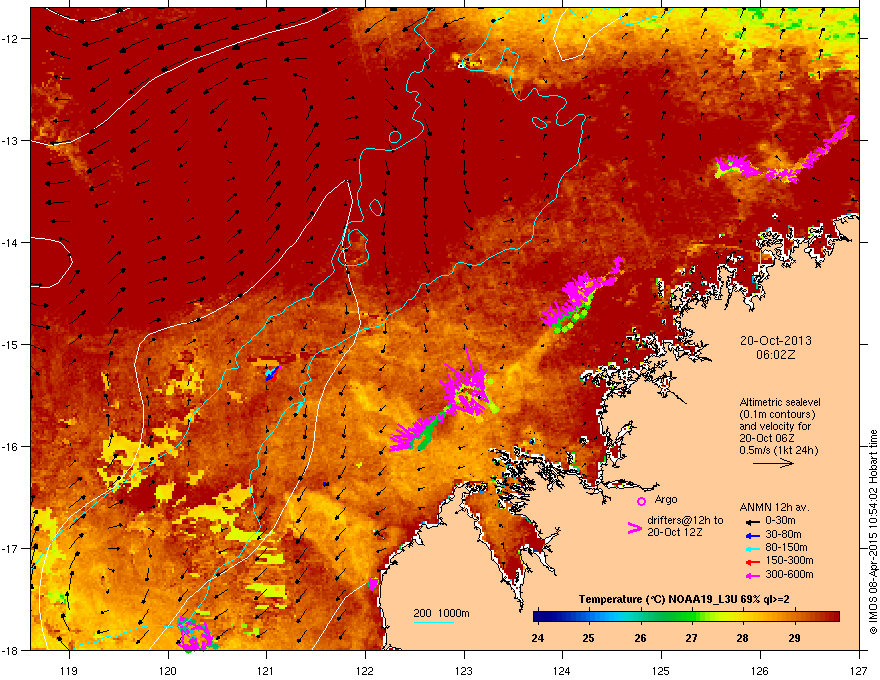Click the black 0-30m arrow in legend
Screen dimensions: 880x680
[x=753, y=522]
